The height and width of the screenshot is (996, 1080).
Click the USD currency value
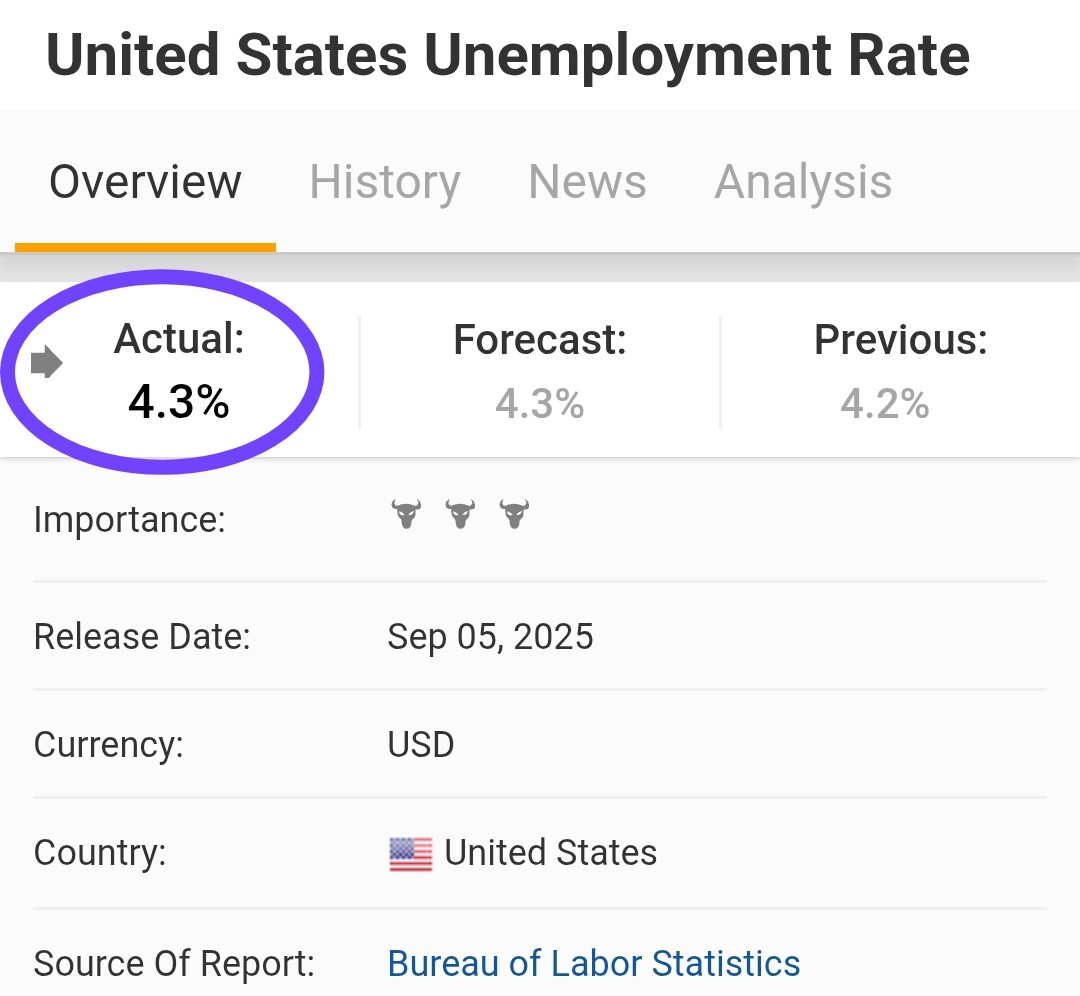(421, 745)
